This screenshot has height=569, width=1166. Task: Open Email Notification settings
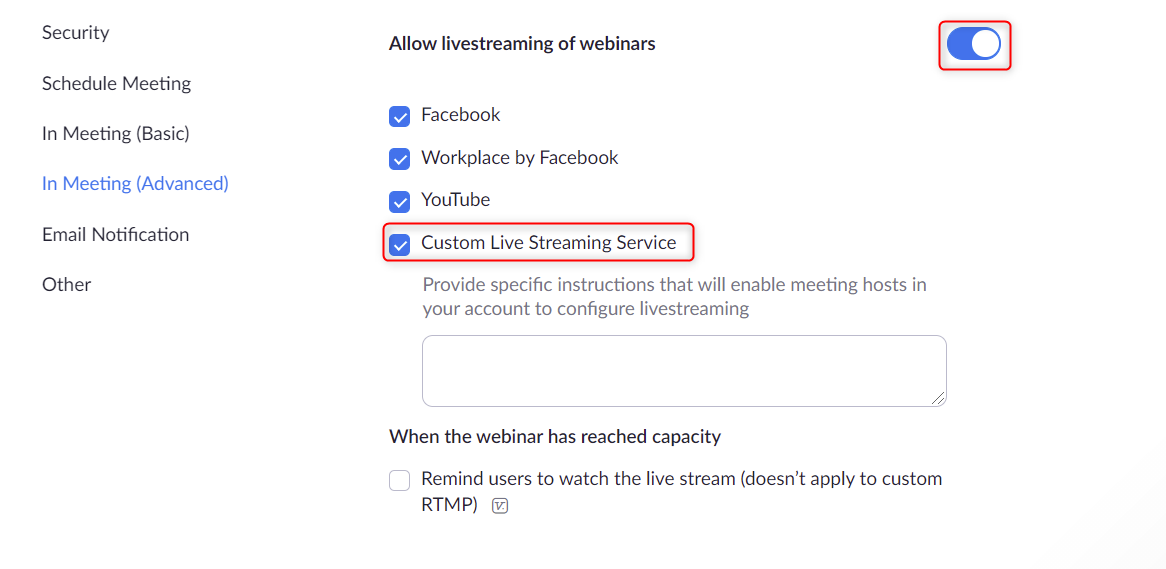click(115, 234)
